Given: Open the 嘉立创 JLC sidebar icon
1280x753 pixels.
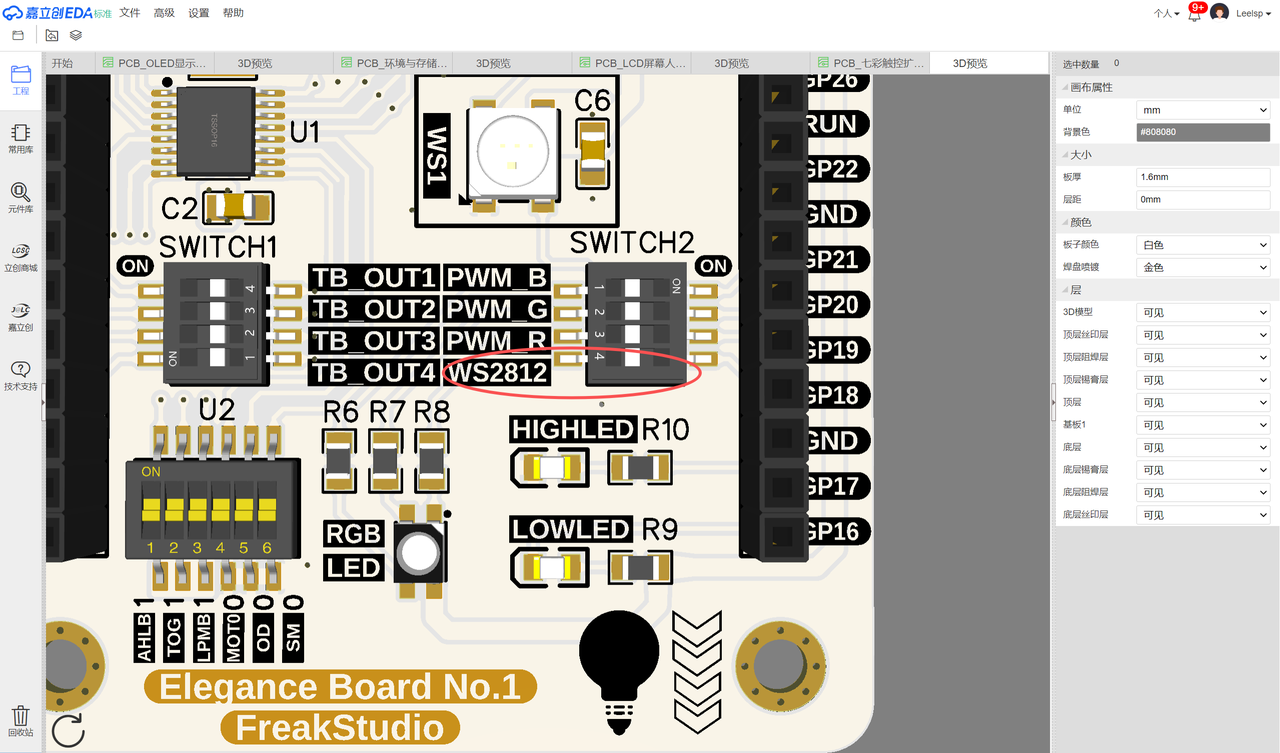Looking at the screenshot, I should click(x=21, y=316).
